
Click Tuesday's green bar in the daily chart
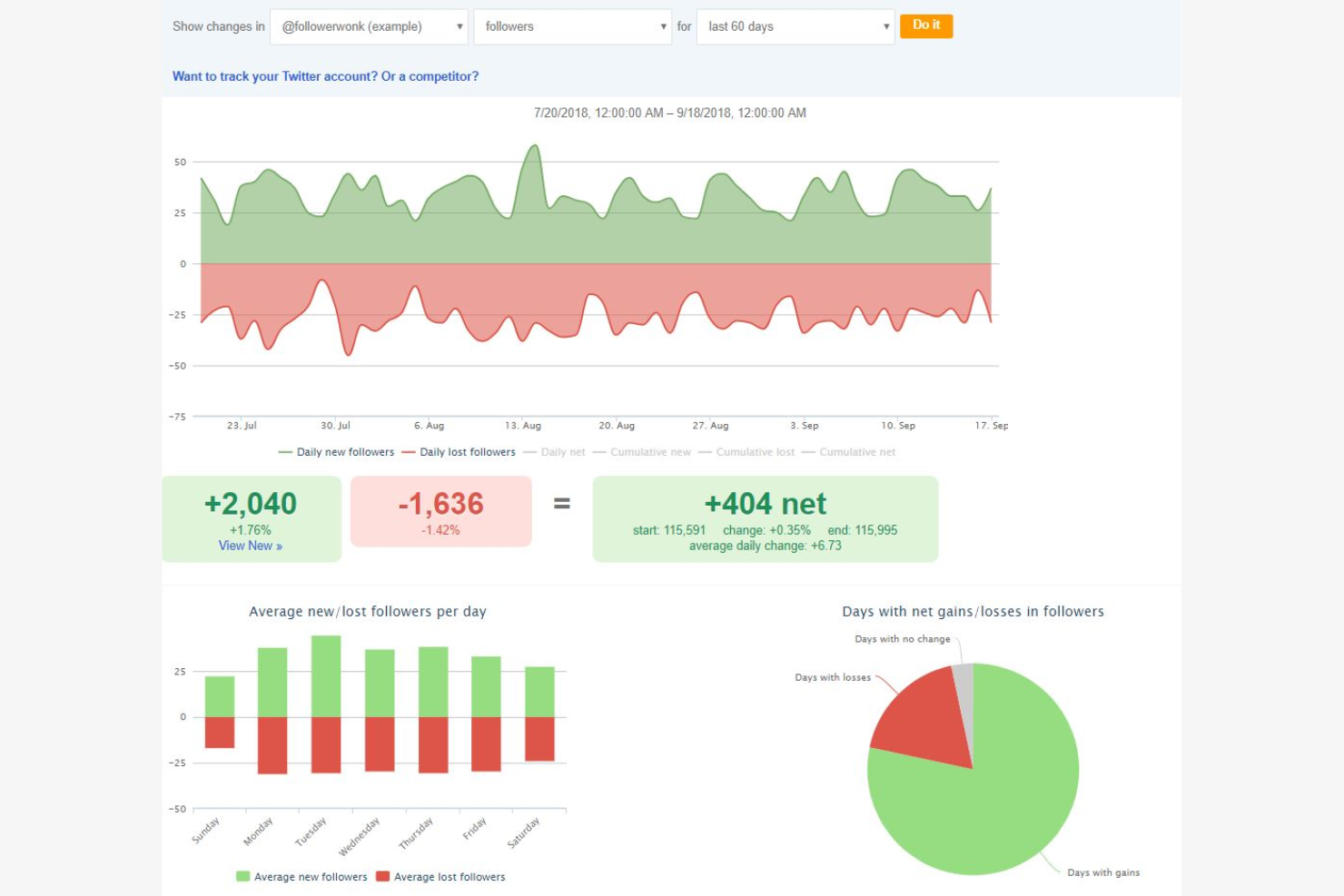(x=327, y=676)
